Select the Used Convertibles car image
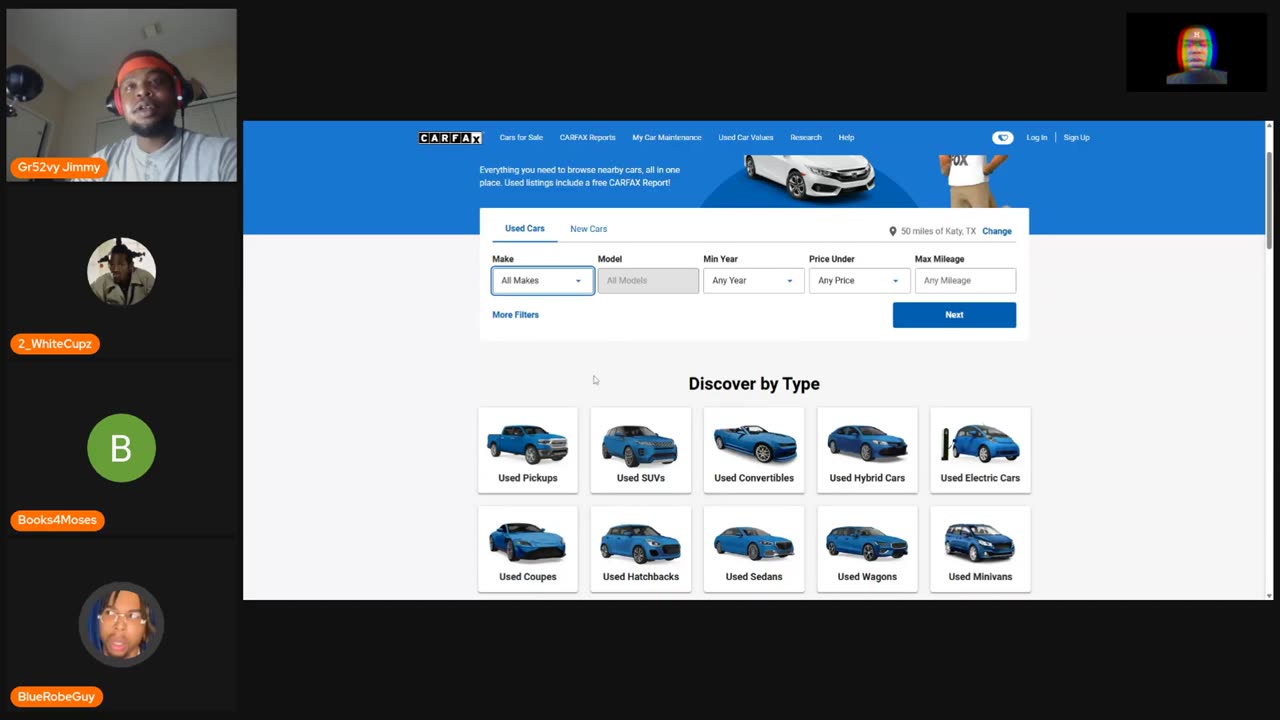The height and width of the screenshot is (720, 1280). (754, 444)
